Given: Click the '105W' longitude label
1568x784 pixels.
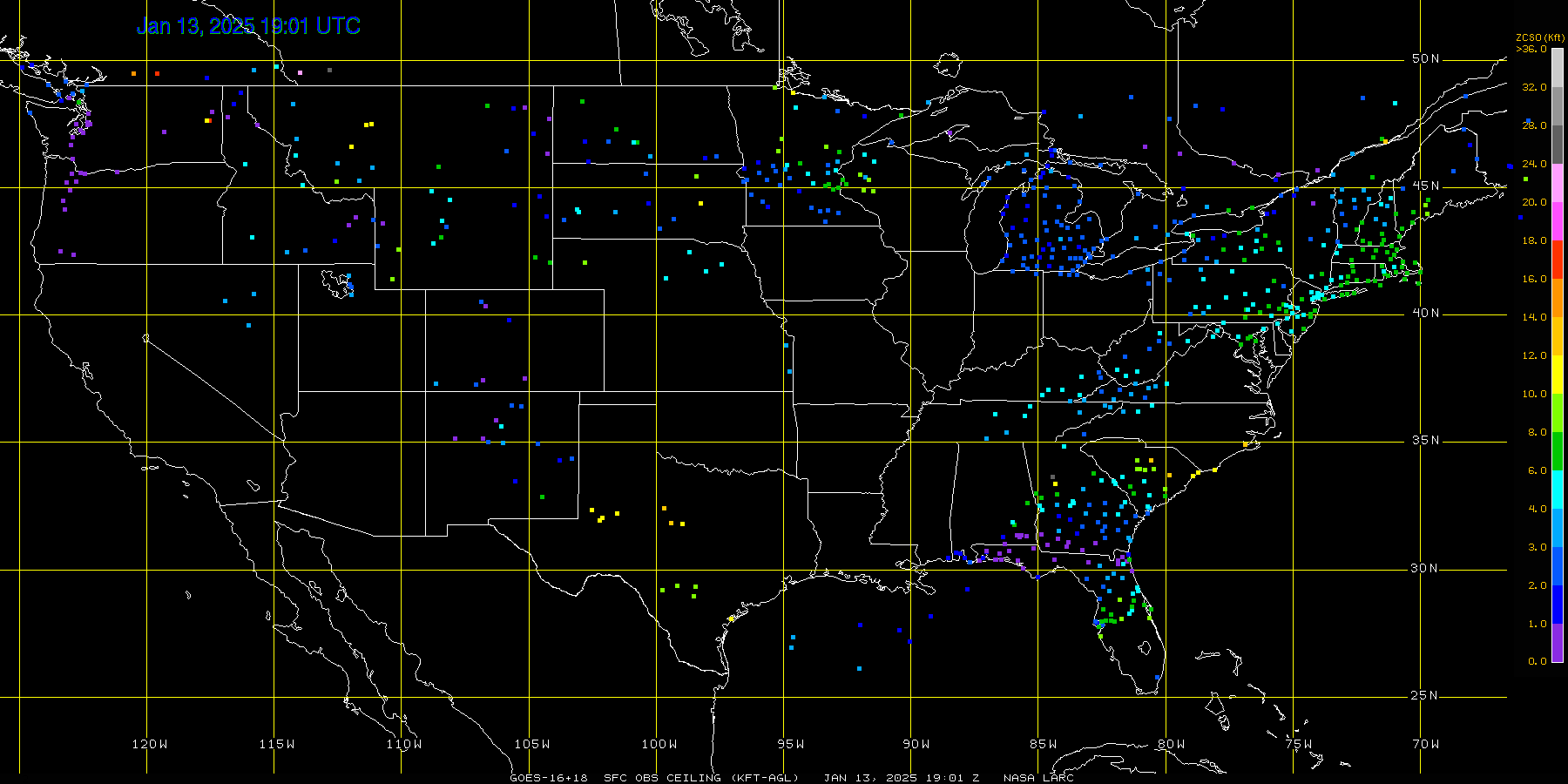Looking at the screenshot, I should [532, 744].
